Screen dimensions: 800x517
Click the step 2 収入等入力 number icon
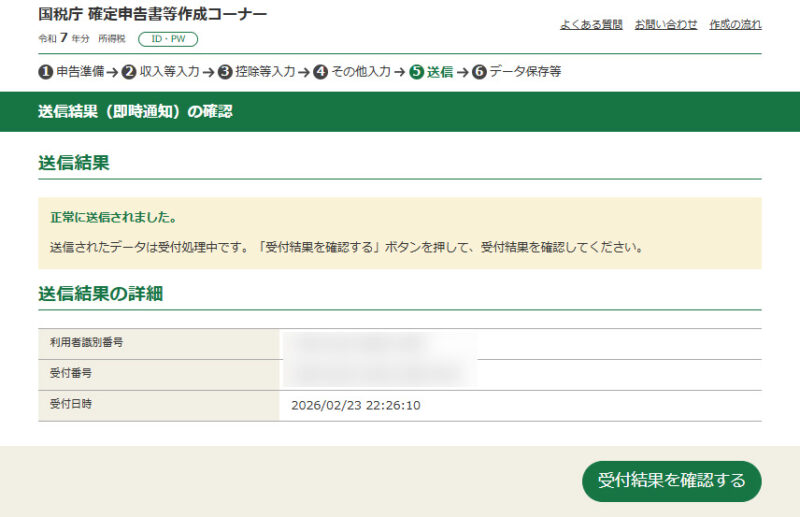(129, 72)
